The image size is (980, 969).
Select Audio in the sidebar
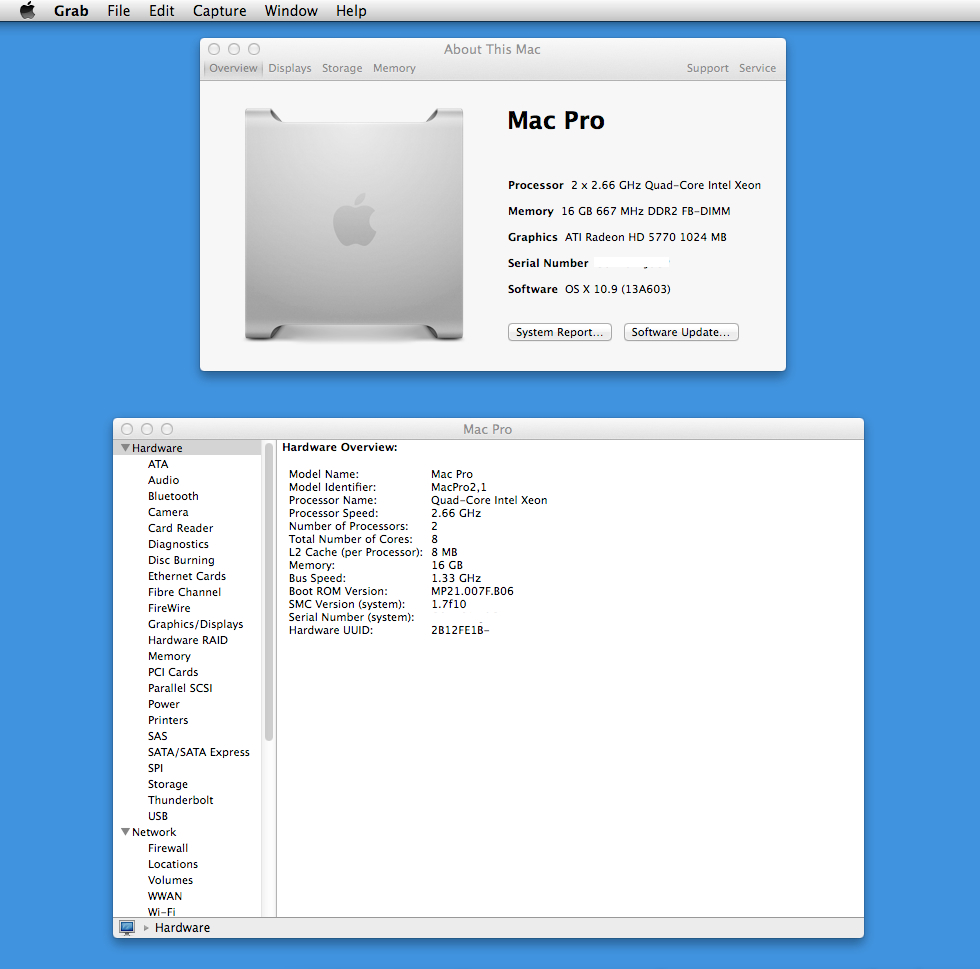tap(163, 480)
